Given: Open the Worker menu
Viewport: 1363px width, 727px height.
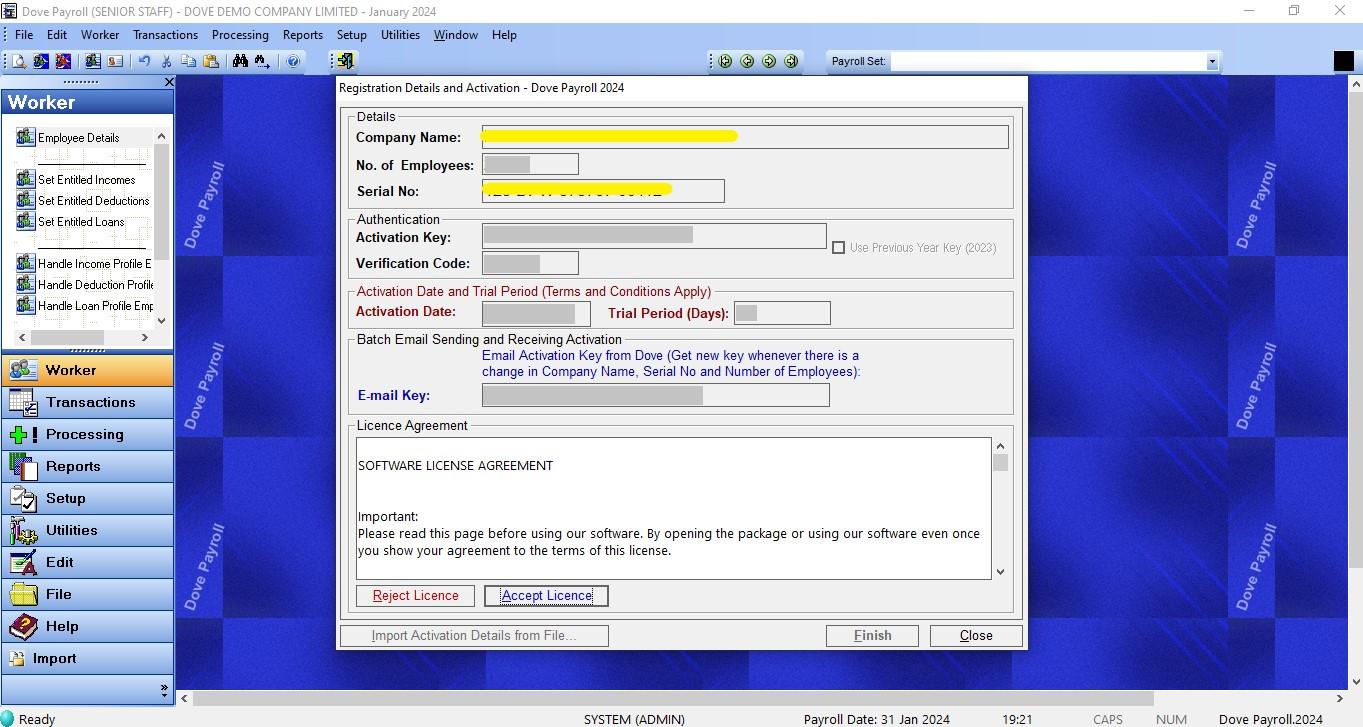Looking at the screenshot, I should 100,34.
